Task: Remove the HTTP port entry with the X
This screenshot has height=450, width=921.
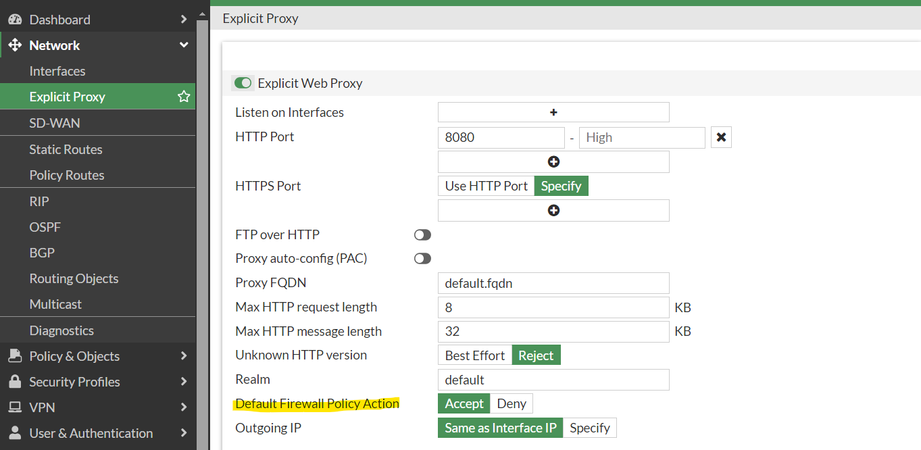Action: point(722,137)
